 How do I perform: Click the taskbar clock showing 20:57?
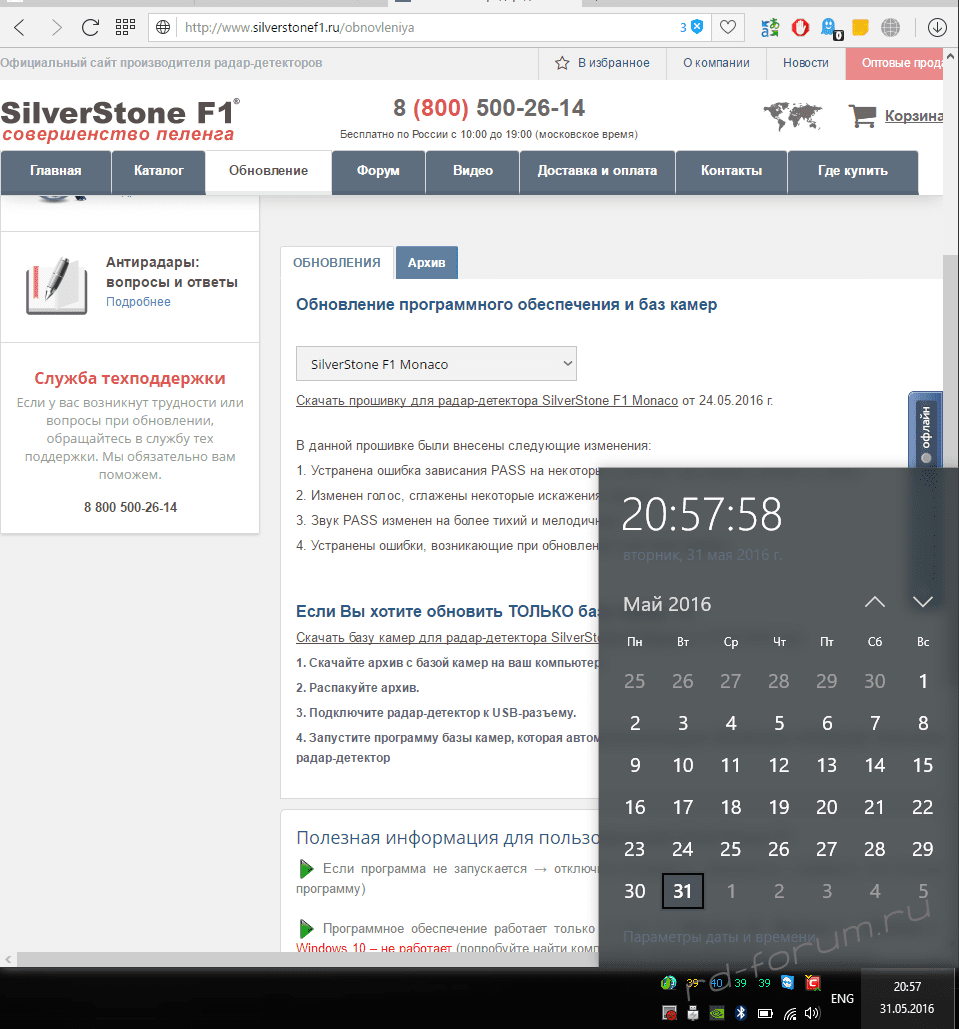coord(907,998)
